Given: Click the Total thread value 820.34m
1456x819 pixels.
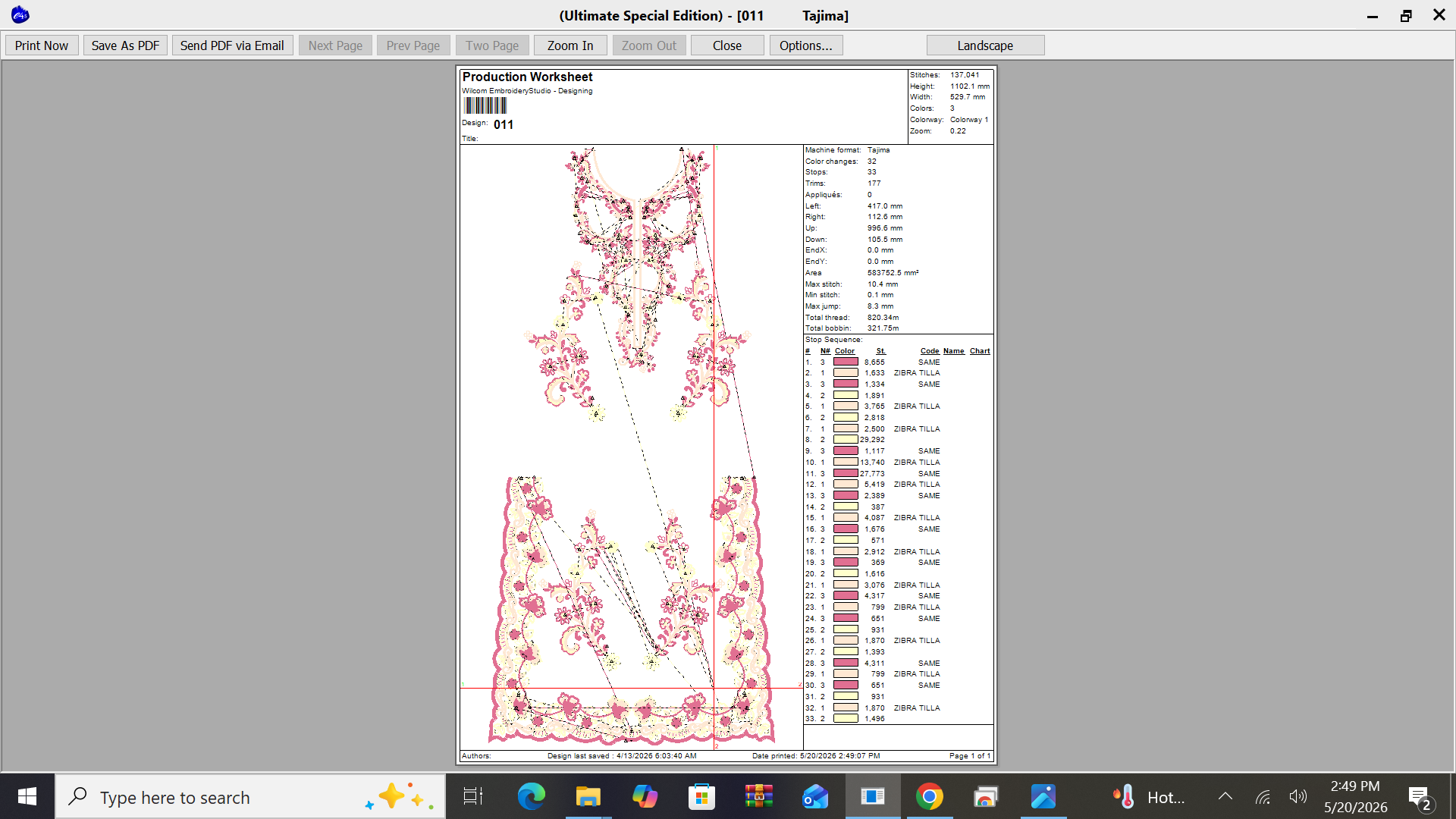Looking at the screenshot, I should point(883,318).
